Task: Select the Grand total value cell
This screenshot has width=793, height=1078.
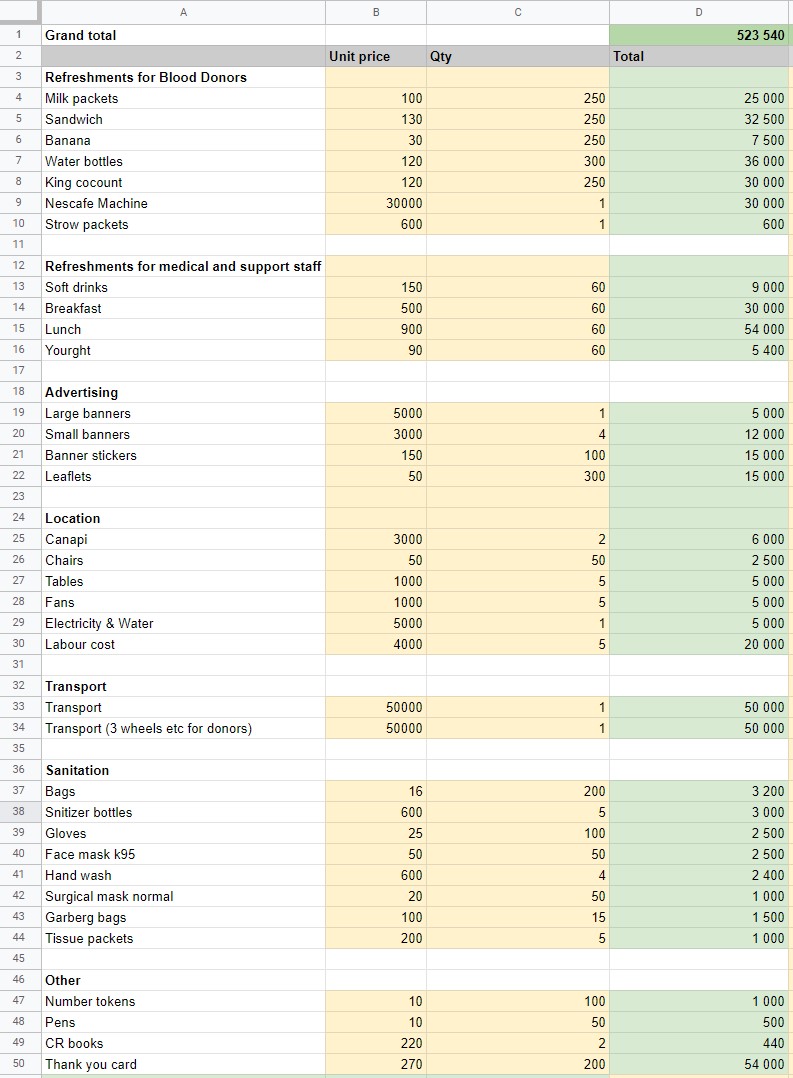Action: pos(698,35)
